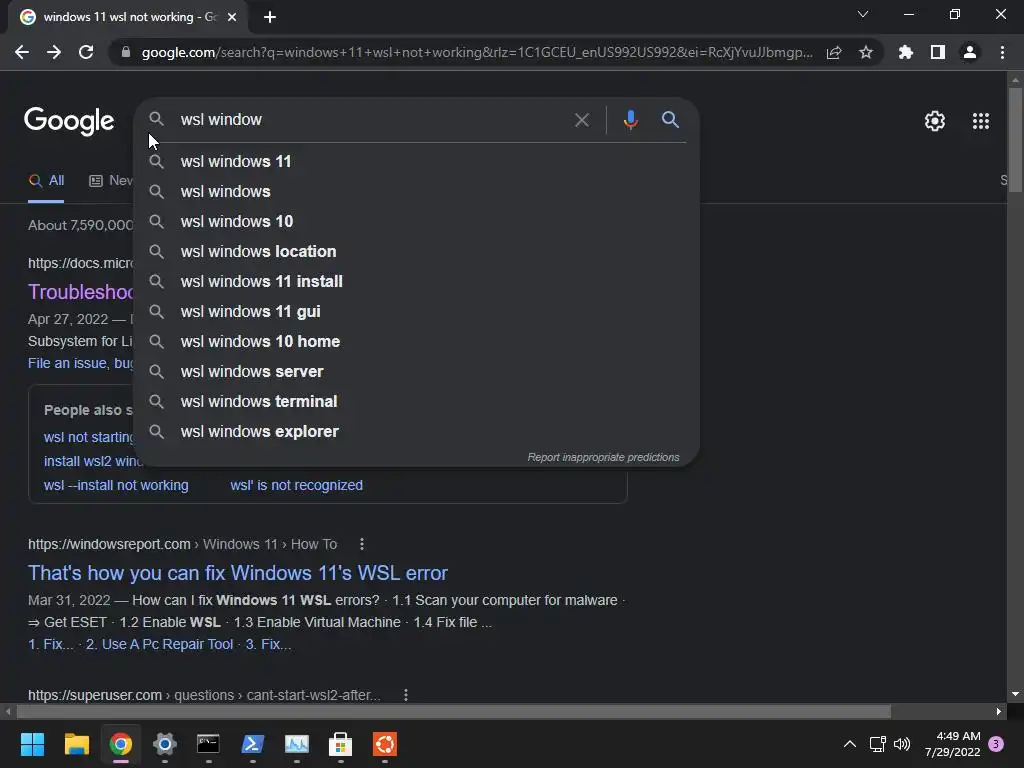Viewport: 1024px width, 768px height.
Task: Open 'That's how you can fix Windows 11's WSL error'
Action: click(238, 573)
